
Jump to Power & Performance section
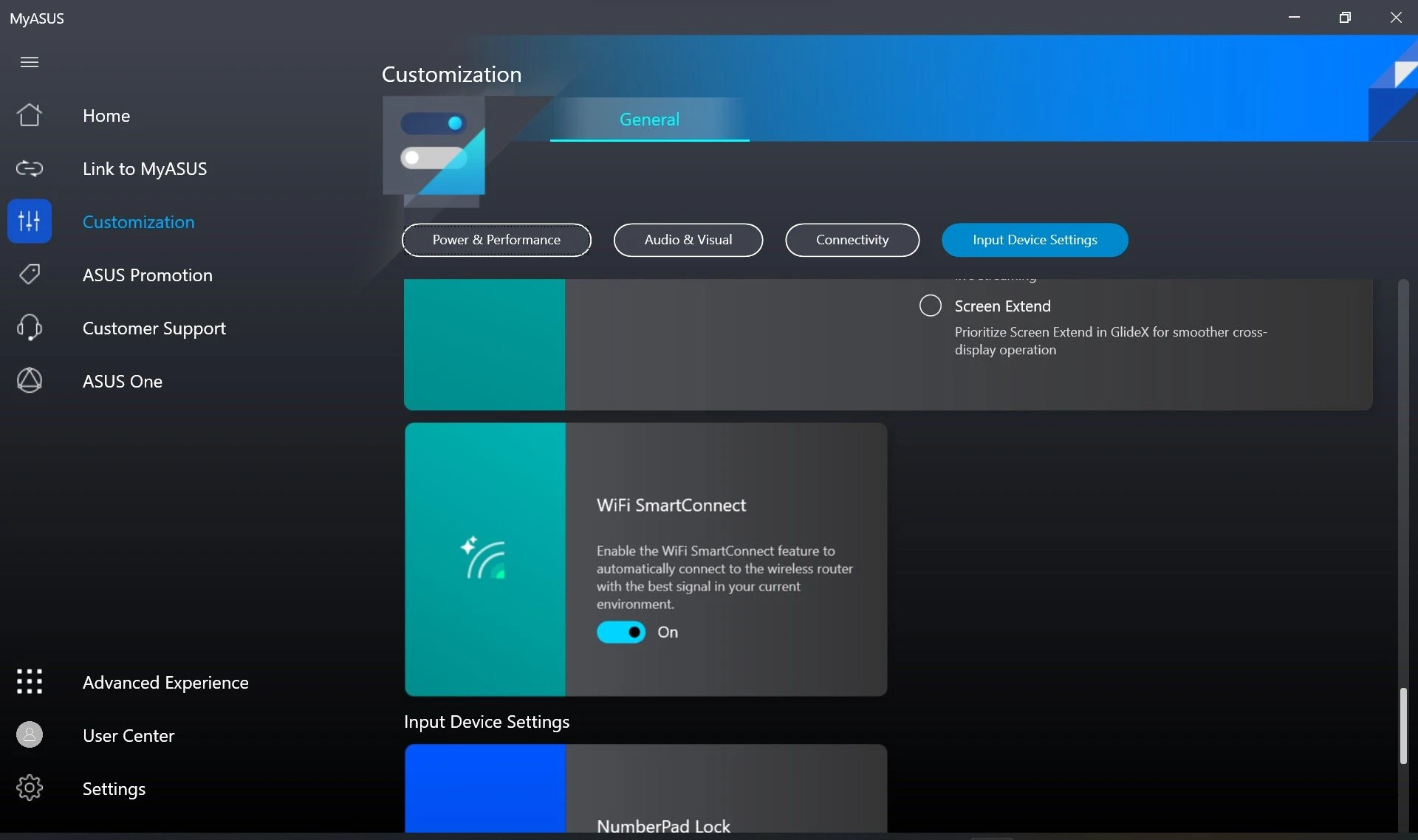(496, 240)
